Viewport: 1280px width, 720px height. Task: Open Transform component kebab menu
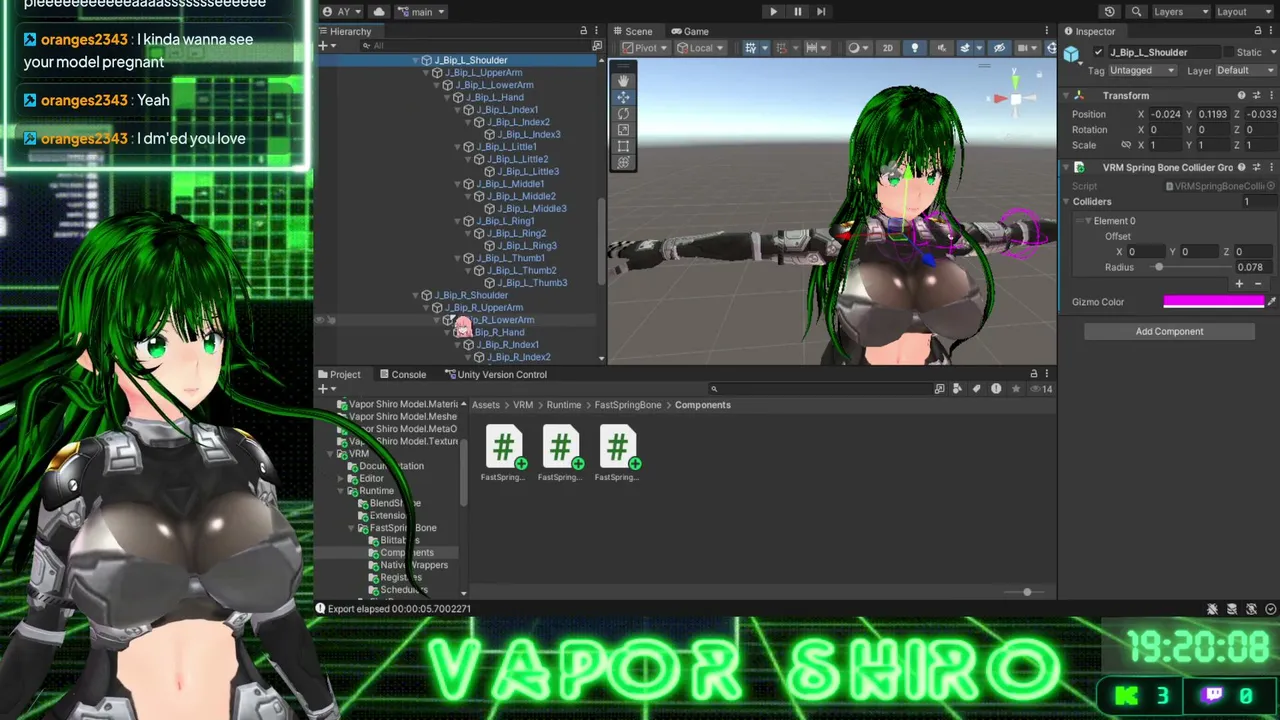point(1271,95)
